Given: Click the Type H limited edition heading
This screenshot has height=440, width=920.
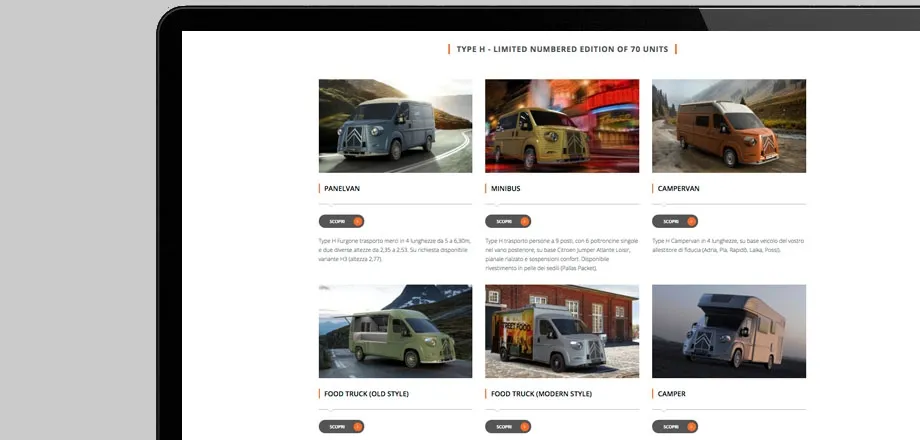Looking at the screenshot, I should [562, 49].
